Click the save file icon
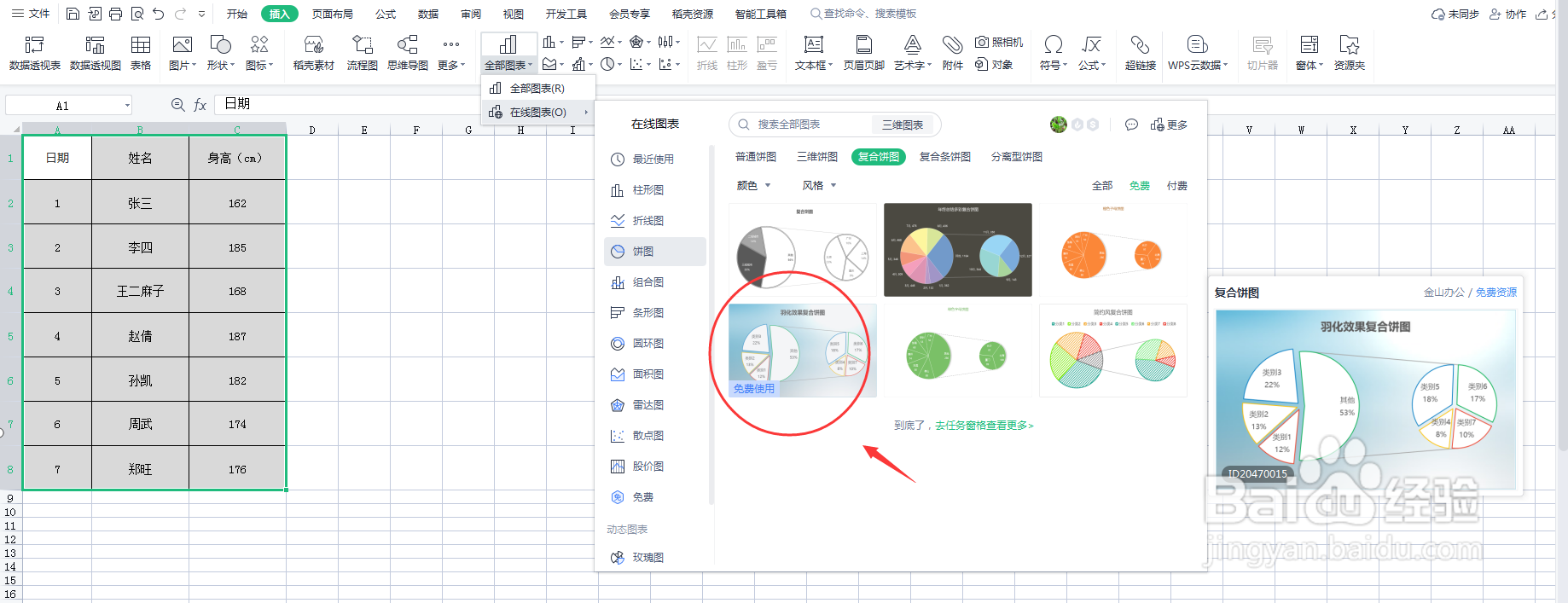Image resolution: width=1568 pixels, height=603 pixels. tap(73, 14)
